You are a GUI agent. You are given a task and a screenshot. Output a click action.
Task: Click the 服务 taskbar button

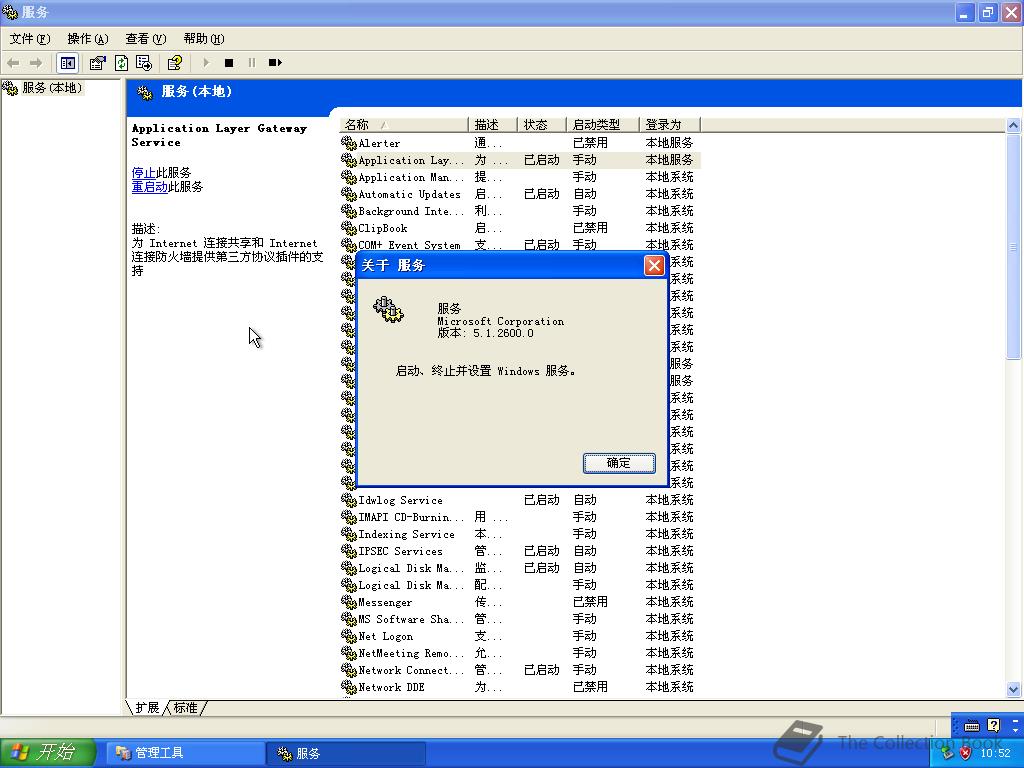(x=346, y=753)
